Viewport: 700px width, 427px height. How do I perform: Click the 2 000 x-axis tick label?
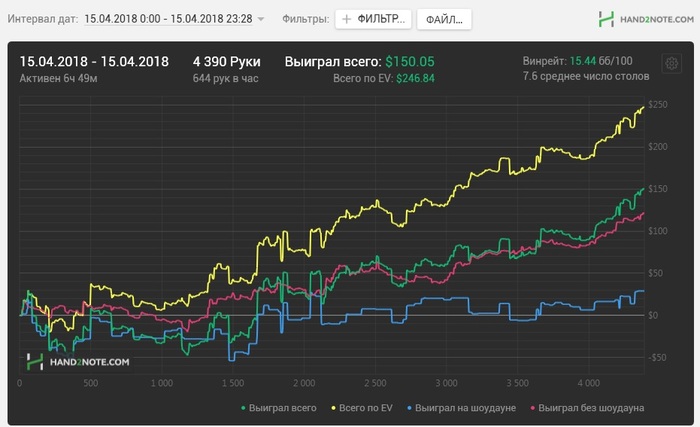[x=304, y=383]
